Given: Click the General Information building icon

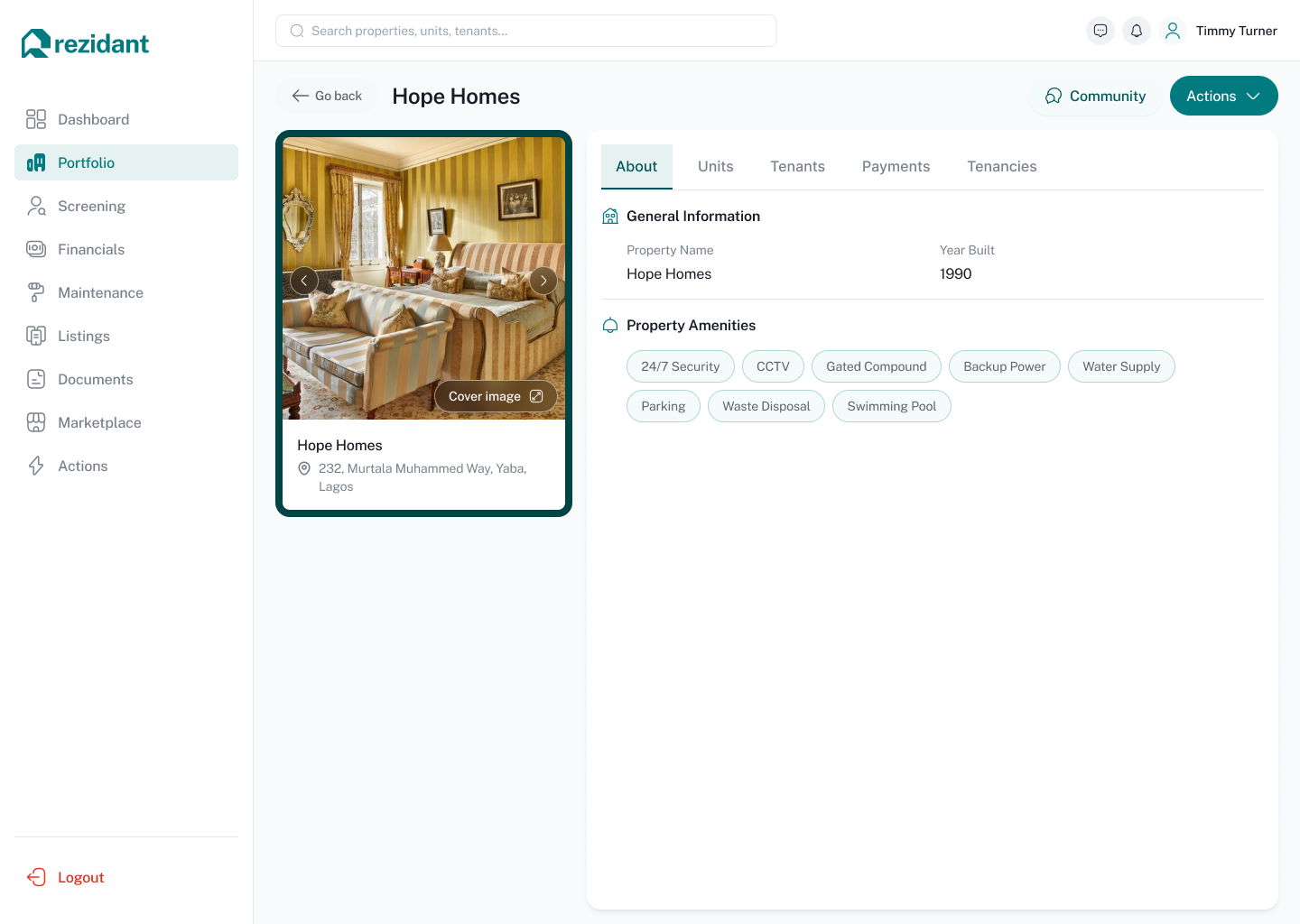Looking at the screenshot, I should pos(610,217).
